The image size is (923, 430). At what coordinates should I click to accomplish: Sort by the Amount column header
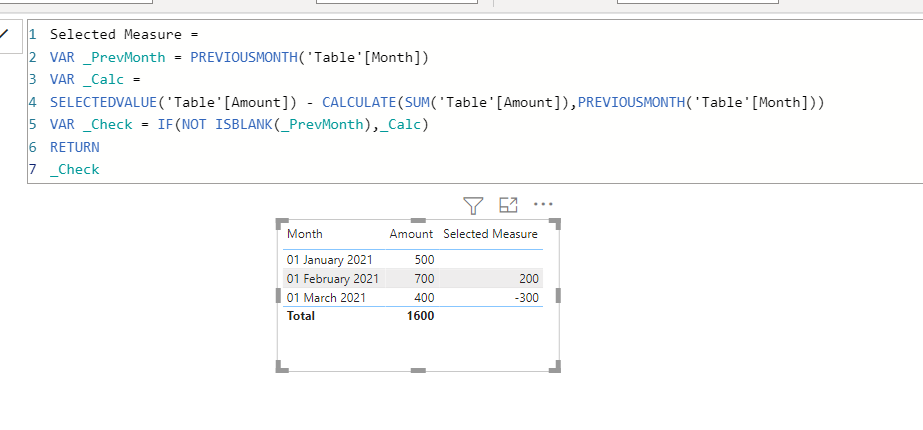click(x=411, y=234)
